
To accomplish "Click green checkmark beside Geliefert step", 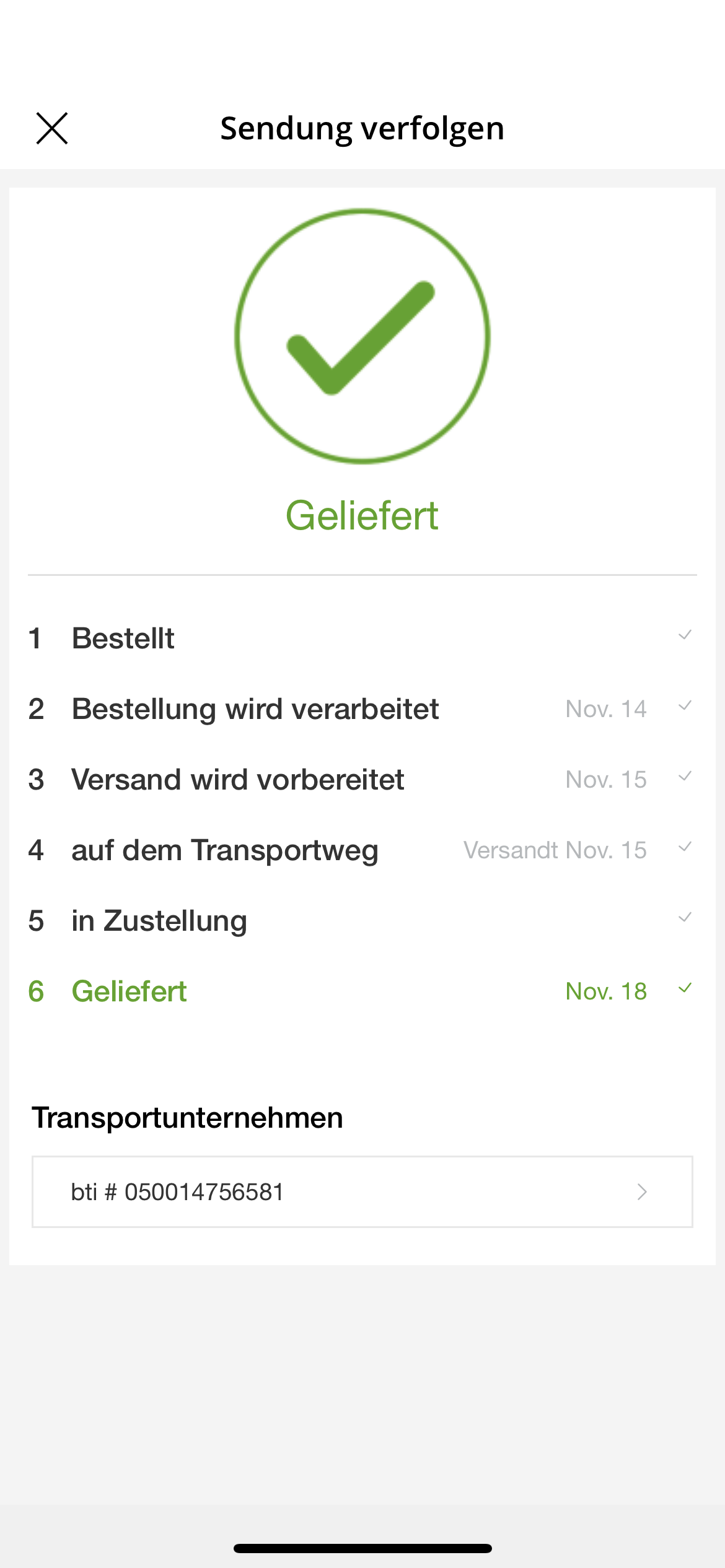I will 685,988.
